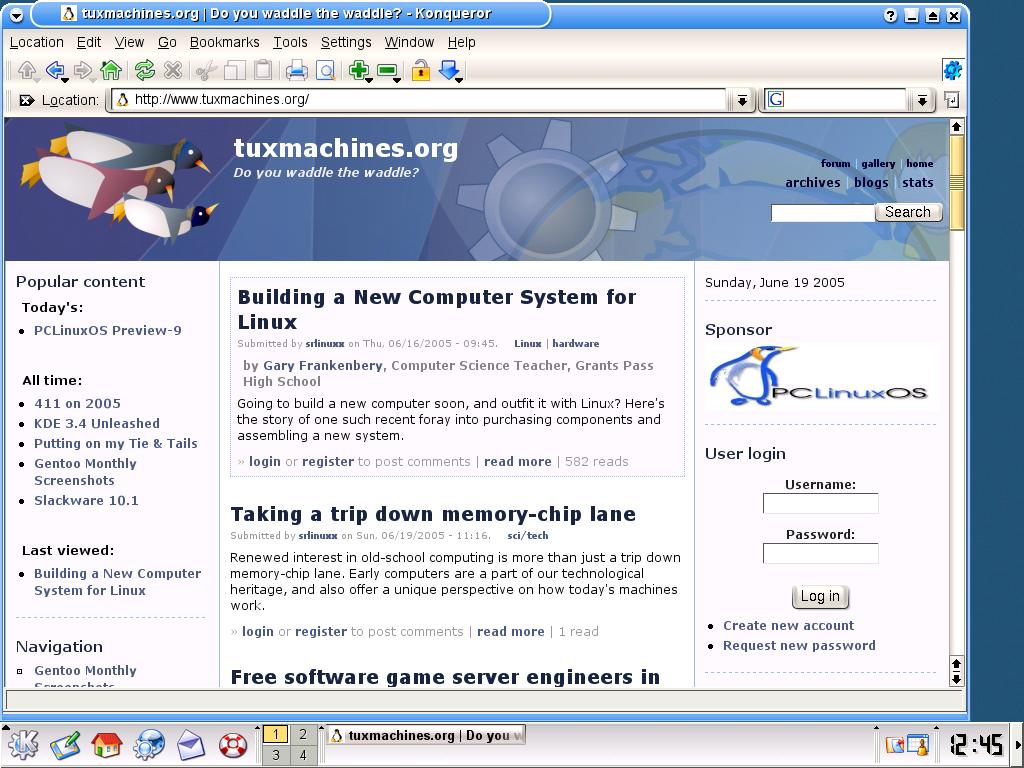Click the Google search provider icon
Image resolution: width=1024 pixels, height=768 pixels.
tap(776, 99)
